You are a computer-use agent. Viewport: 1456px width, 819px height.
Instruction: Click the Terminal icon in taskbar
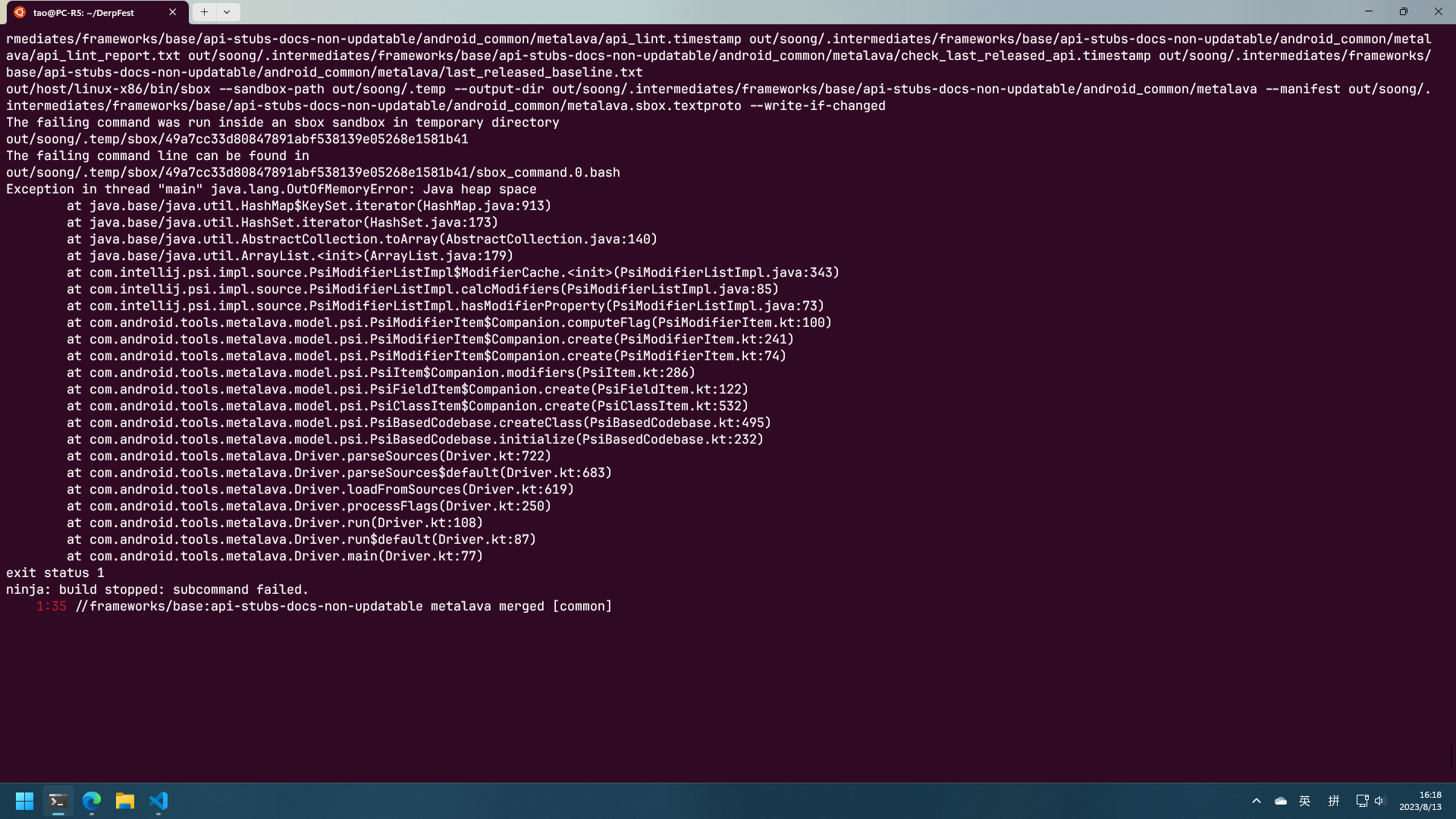58,801
